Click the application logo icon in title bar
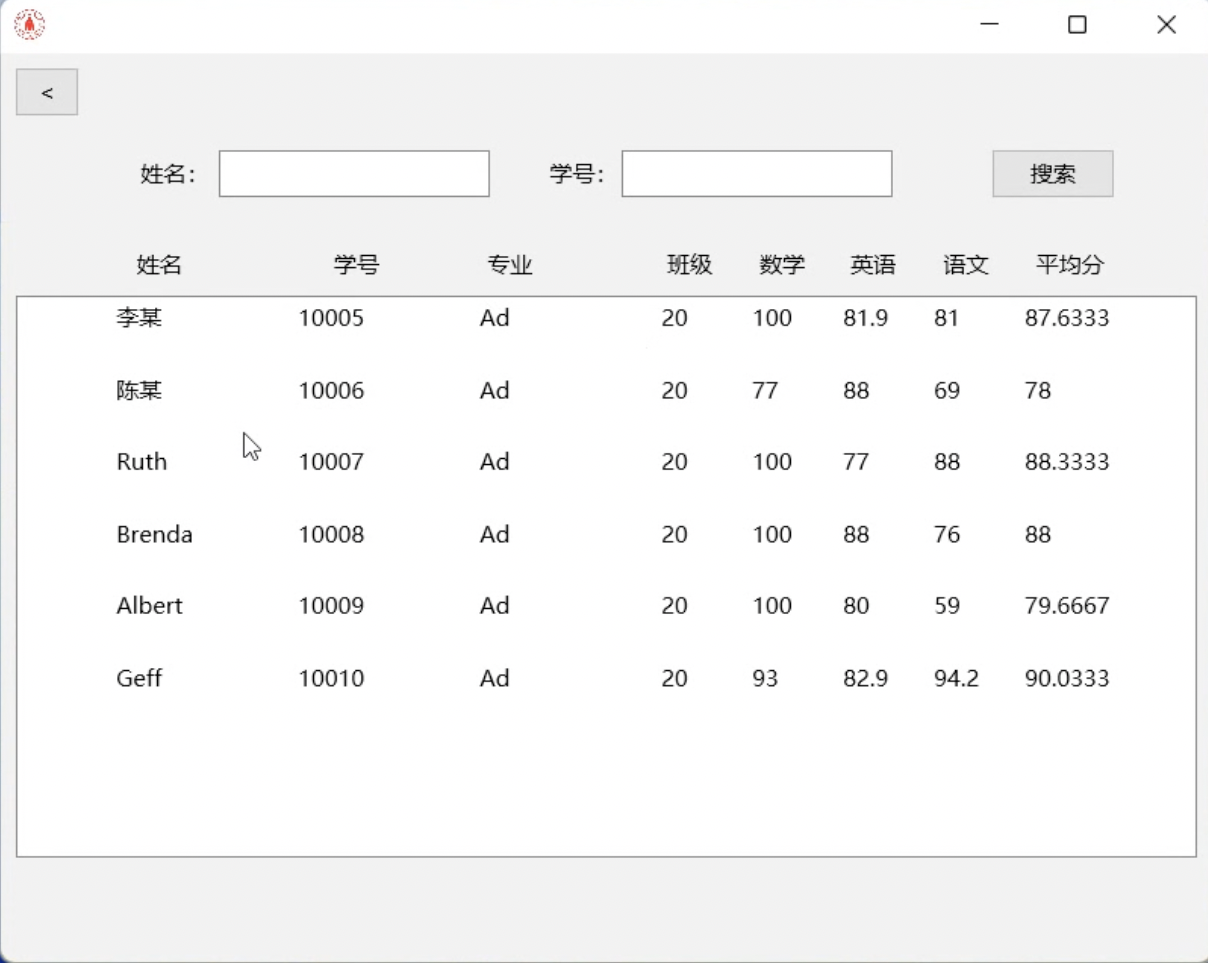Image resolution: width=1208 pixels, height=963 pixels. [29, 25]
